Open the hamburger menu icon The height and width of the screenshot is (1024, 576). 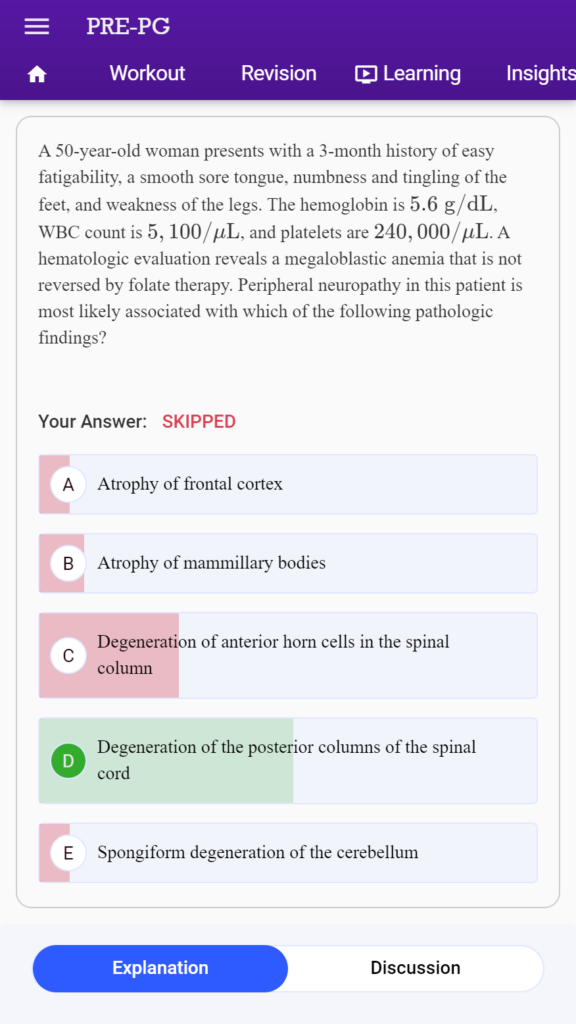click(37, 26)
